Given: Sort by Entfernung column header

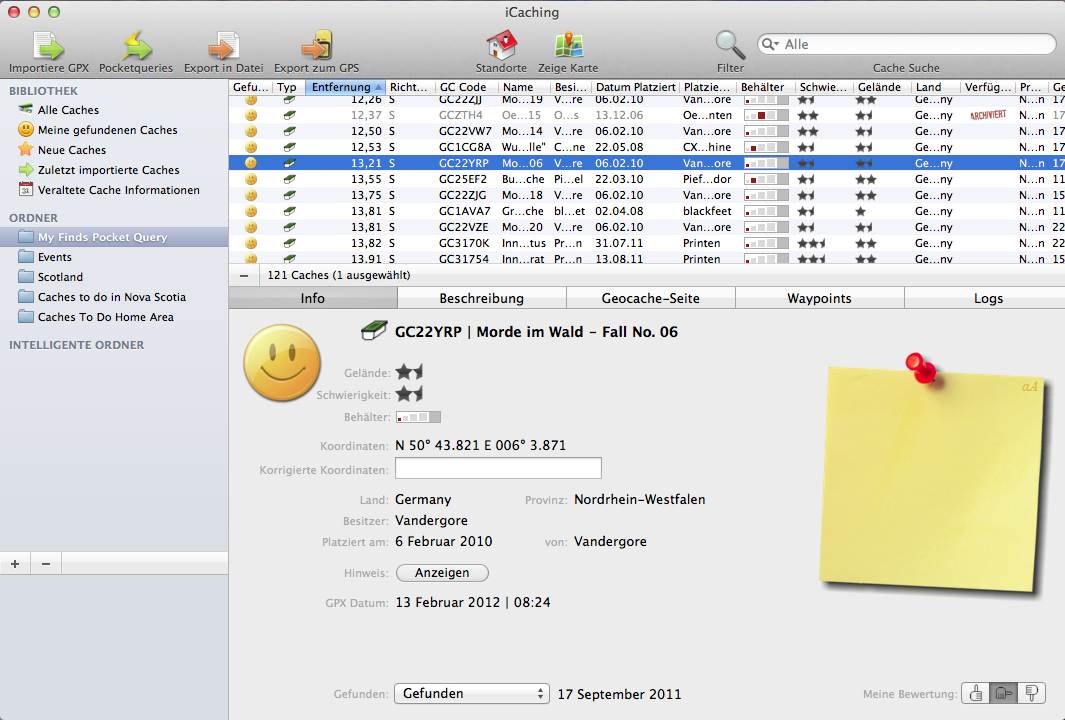Looking at the screenshot, I should (345, 87).
